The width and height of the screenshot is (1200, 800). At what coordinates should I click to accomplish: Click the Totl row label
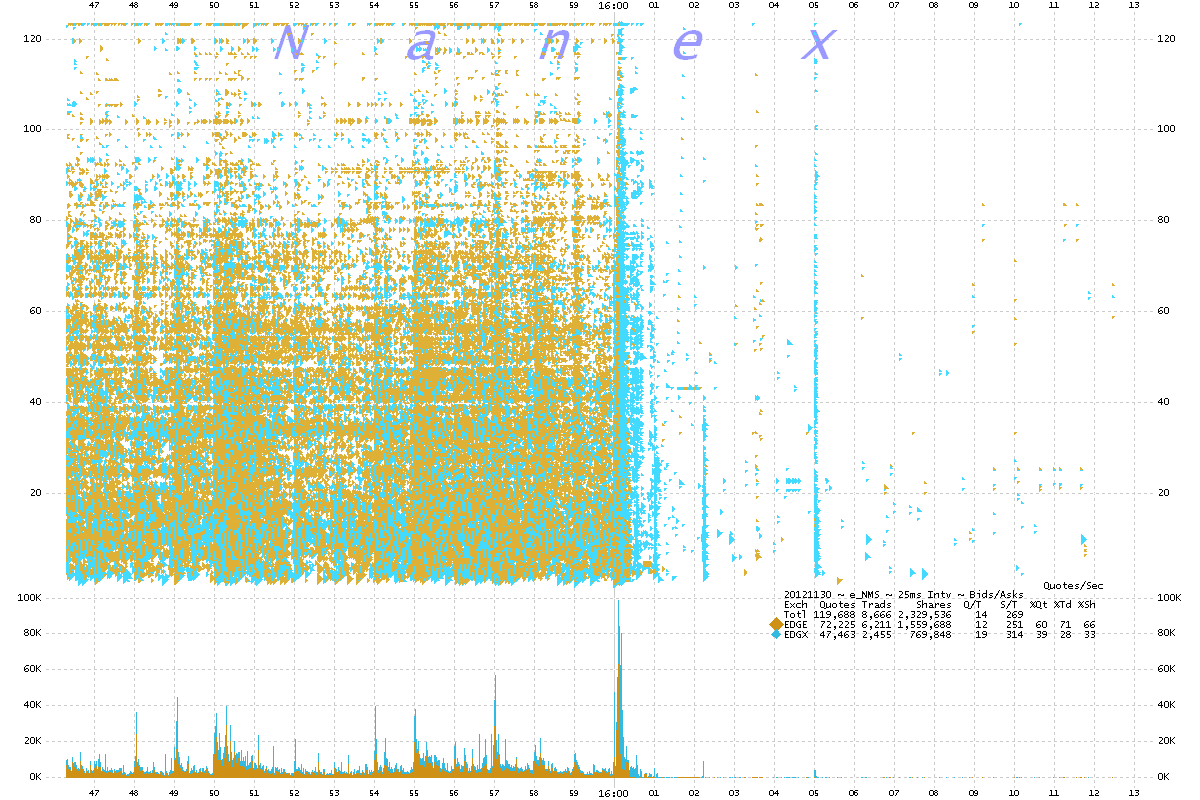(795, 614)
